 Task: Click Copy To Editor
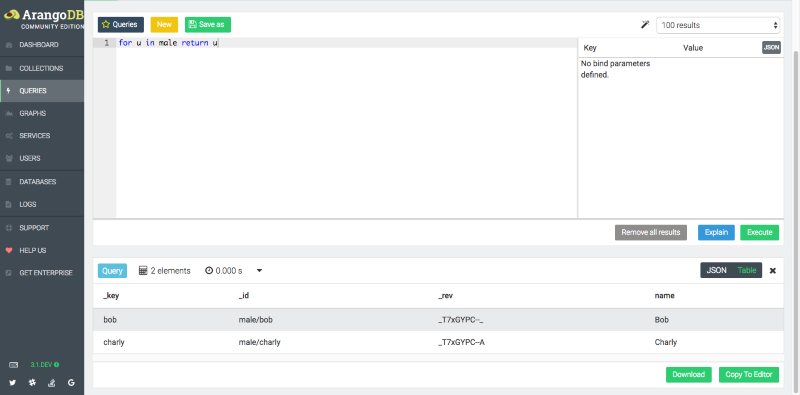(x=749, y=375)
